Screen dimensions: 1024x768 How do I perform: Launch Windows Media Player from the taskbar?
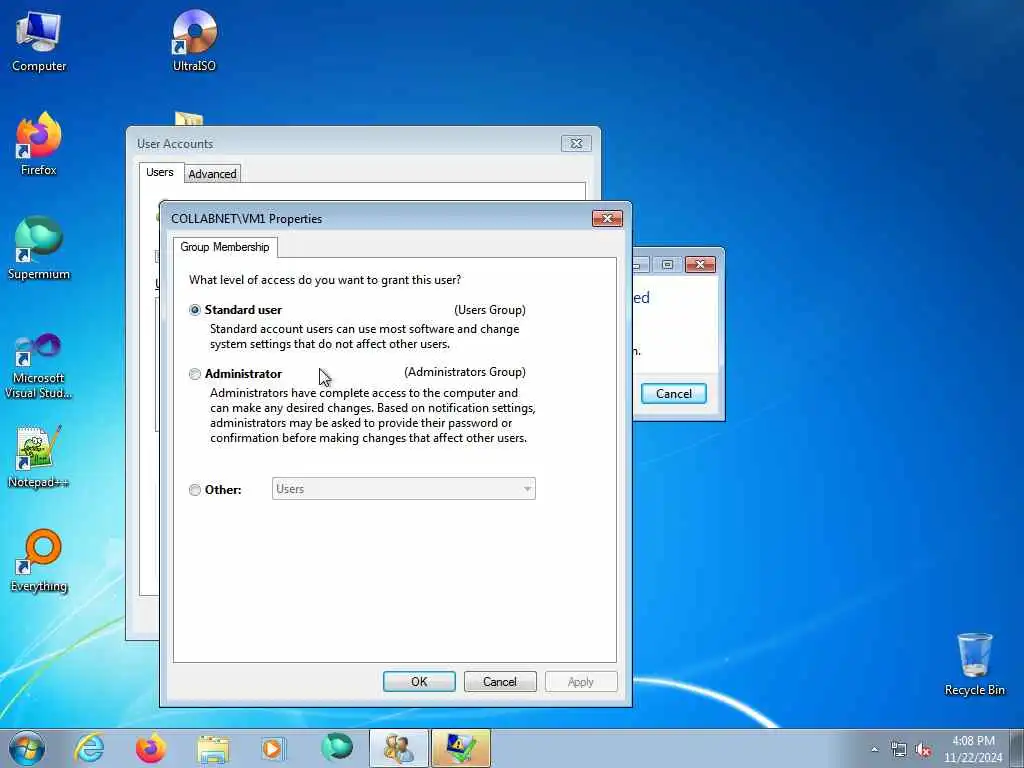click(273, 748)
